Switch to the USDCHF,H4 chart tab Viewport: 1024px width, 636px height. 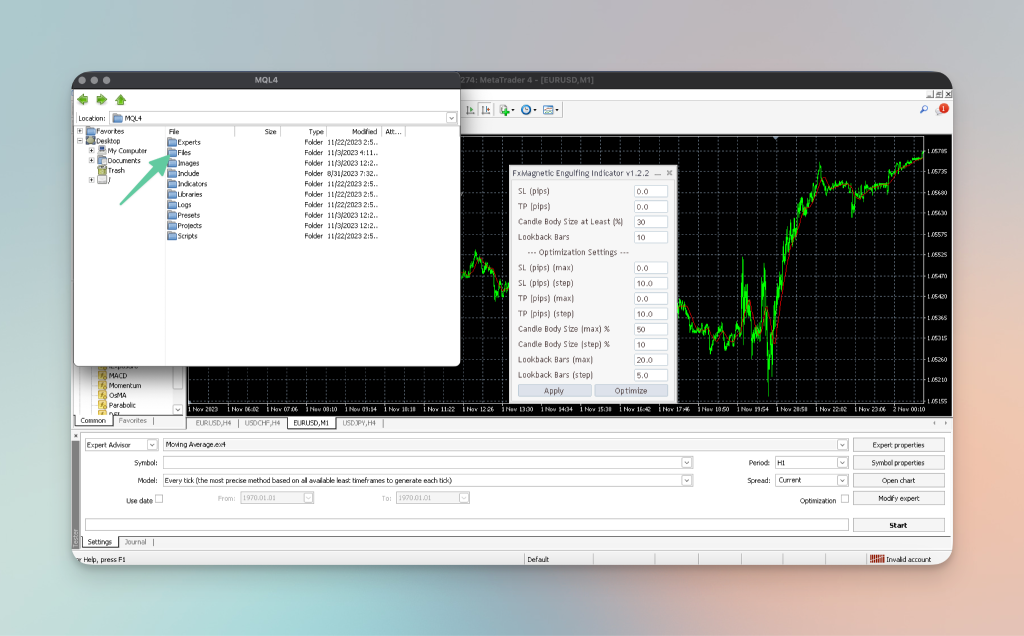262,423
